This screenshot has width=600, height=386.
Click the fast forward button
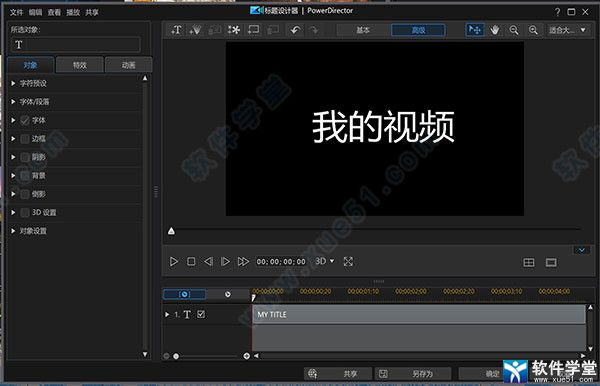pyautogui.click(x=243, y=262)
